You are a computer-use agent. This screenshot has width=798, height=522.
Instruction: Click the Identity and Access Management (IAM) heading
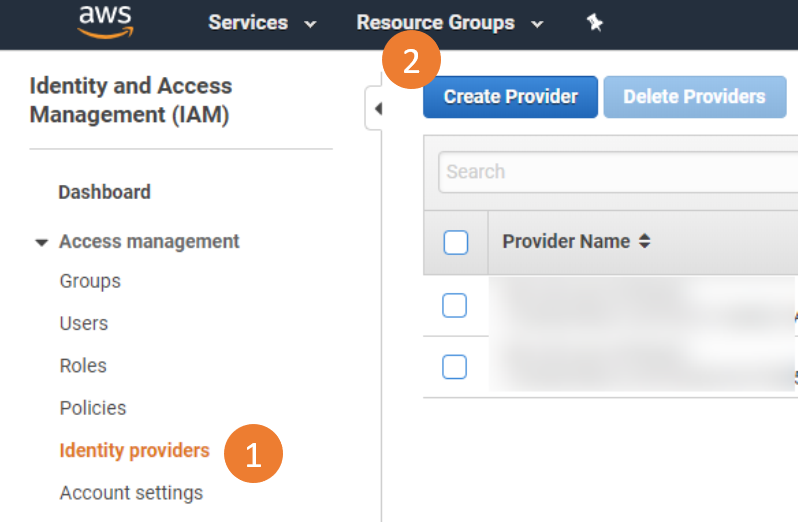tap(131, 100)
